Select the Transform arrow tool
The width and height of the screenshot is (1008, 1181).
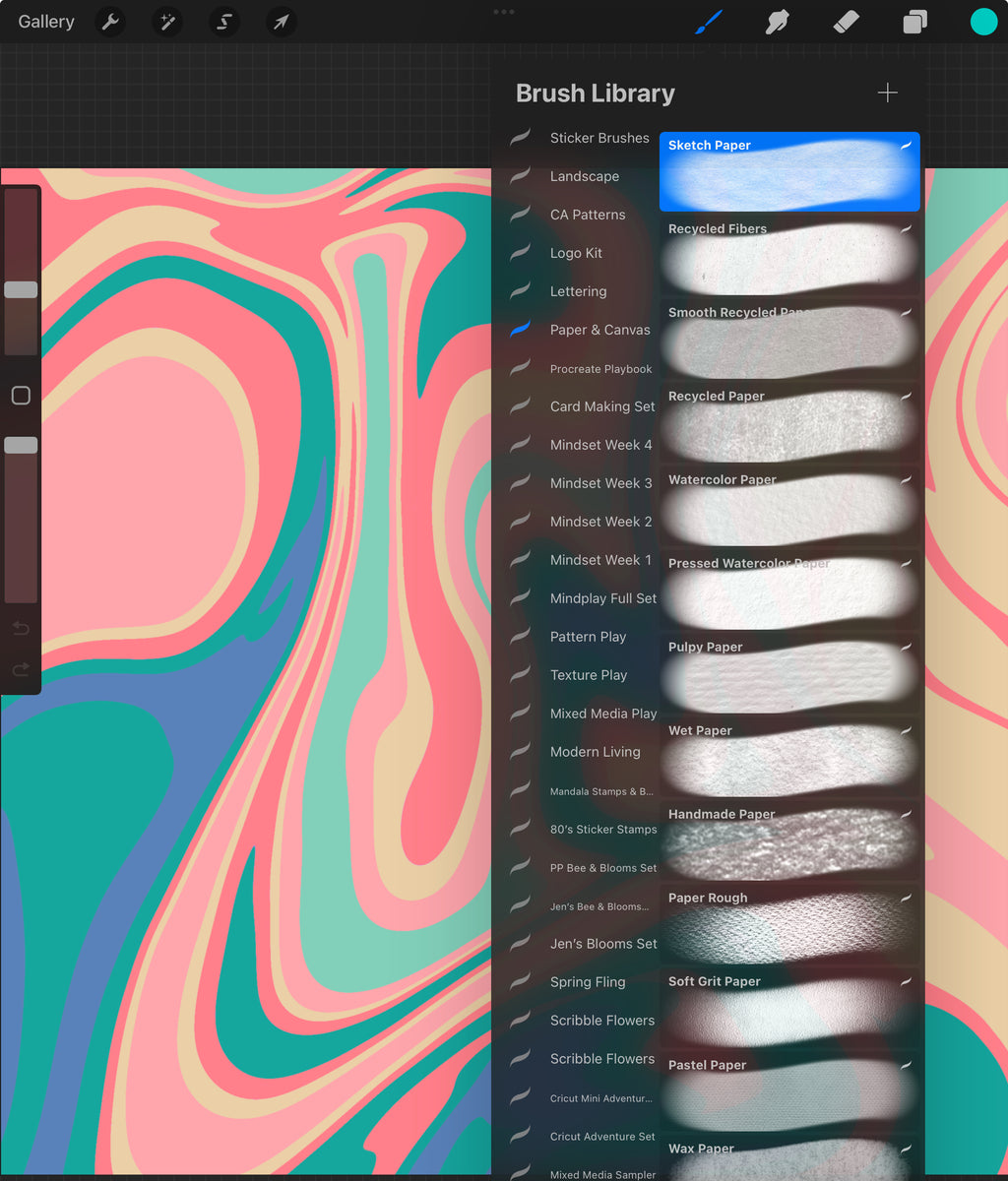click(x=282, y=22)
